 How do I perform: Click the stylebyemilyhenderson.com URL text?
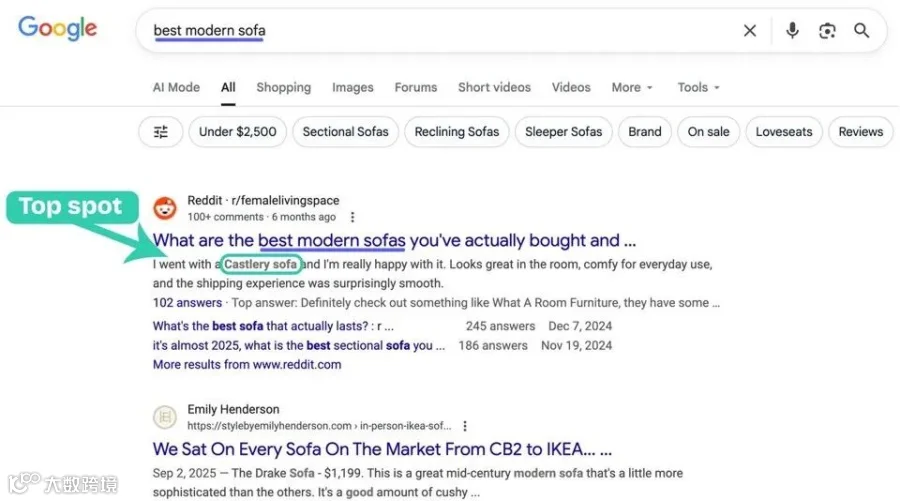coord(319,426)
